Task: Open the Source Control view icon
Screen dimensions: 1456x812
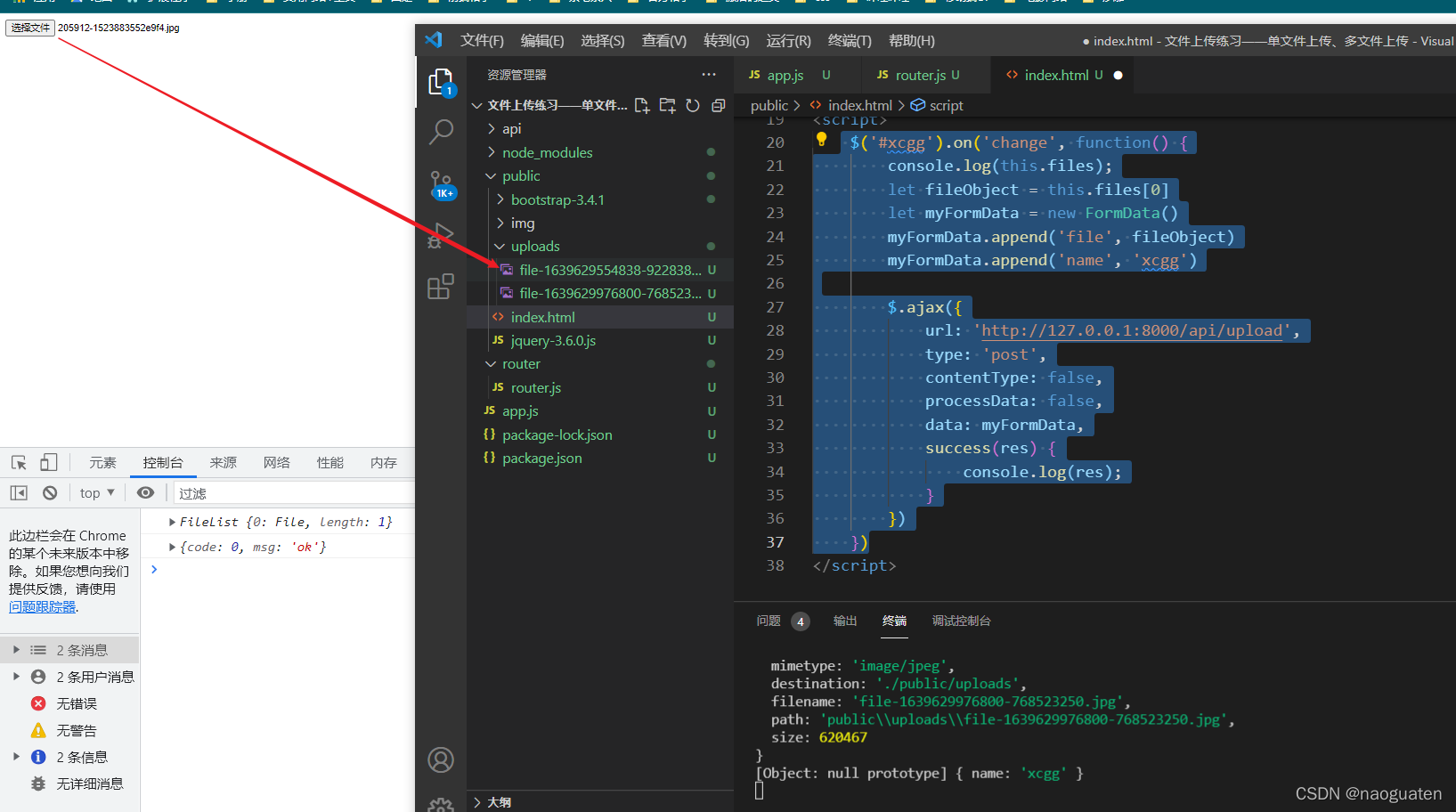Action: pos(441,184)
